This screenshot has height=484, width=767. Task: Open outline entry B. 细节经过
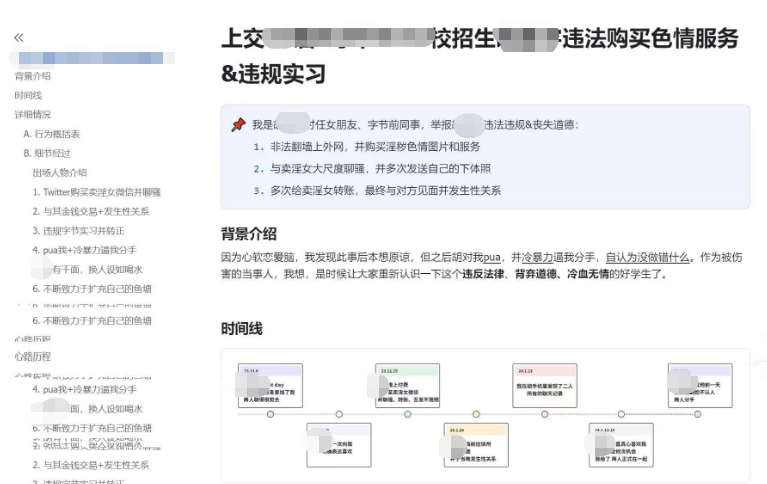(47, 153)
